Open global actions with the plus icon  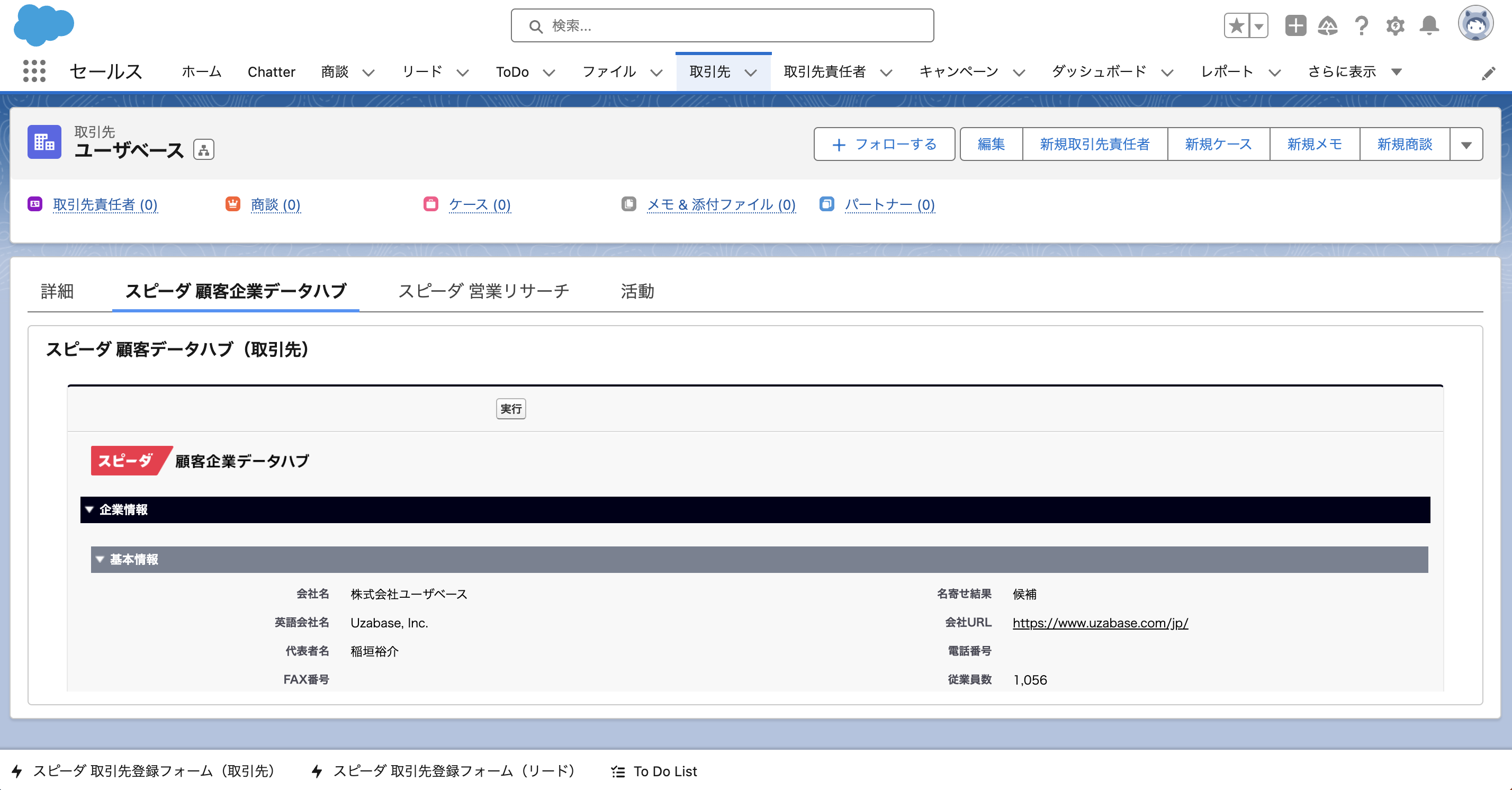click(x=1295, y=25)
